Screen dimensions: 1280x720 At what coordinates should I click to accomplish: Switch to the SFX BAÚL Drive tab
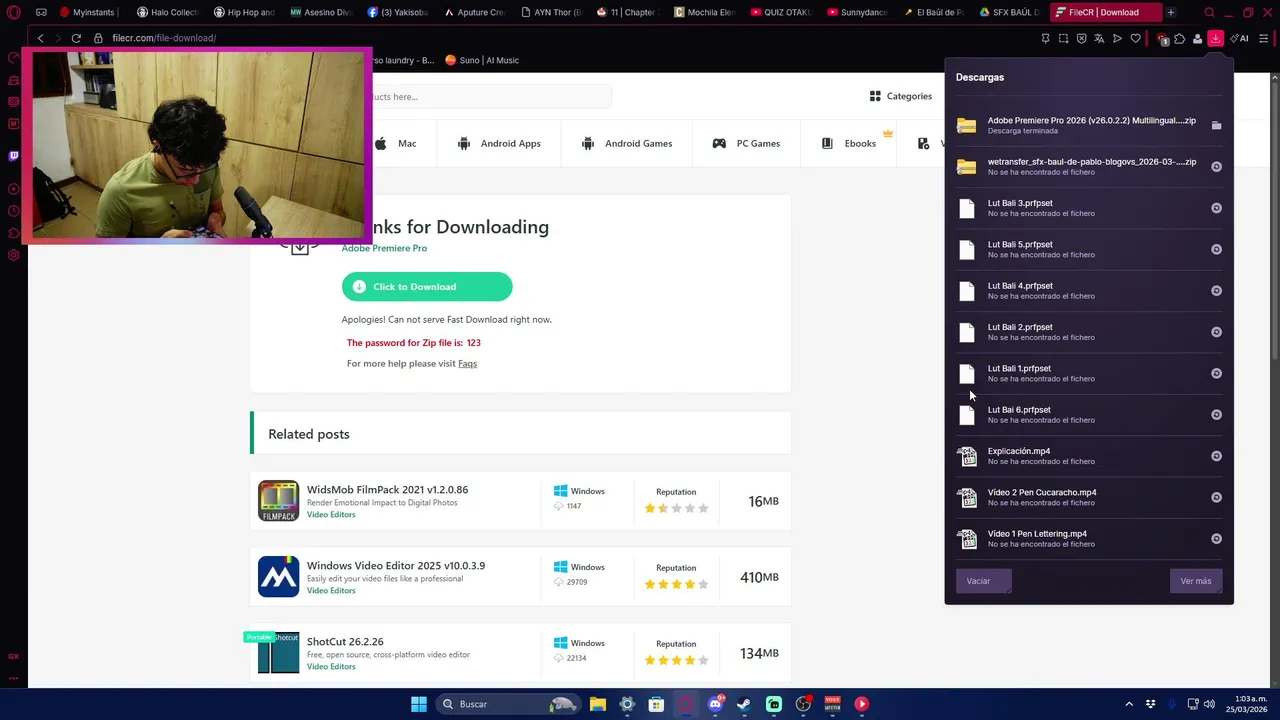pyautogui.click(x=1009, y=13)
